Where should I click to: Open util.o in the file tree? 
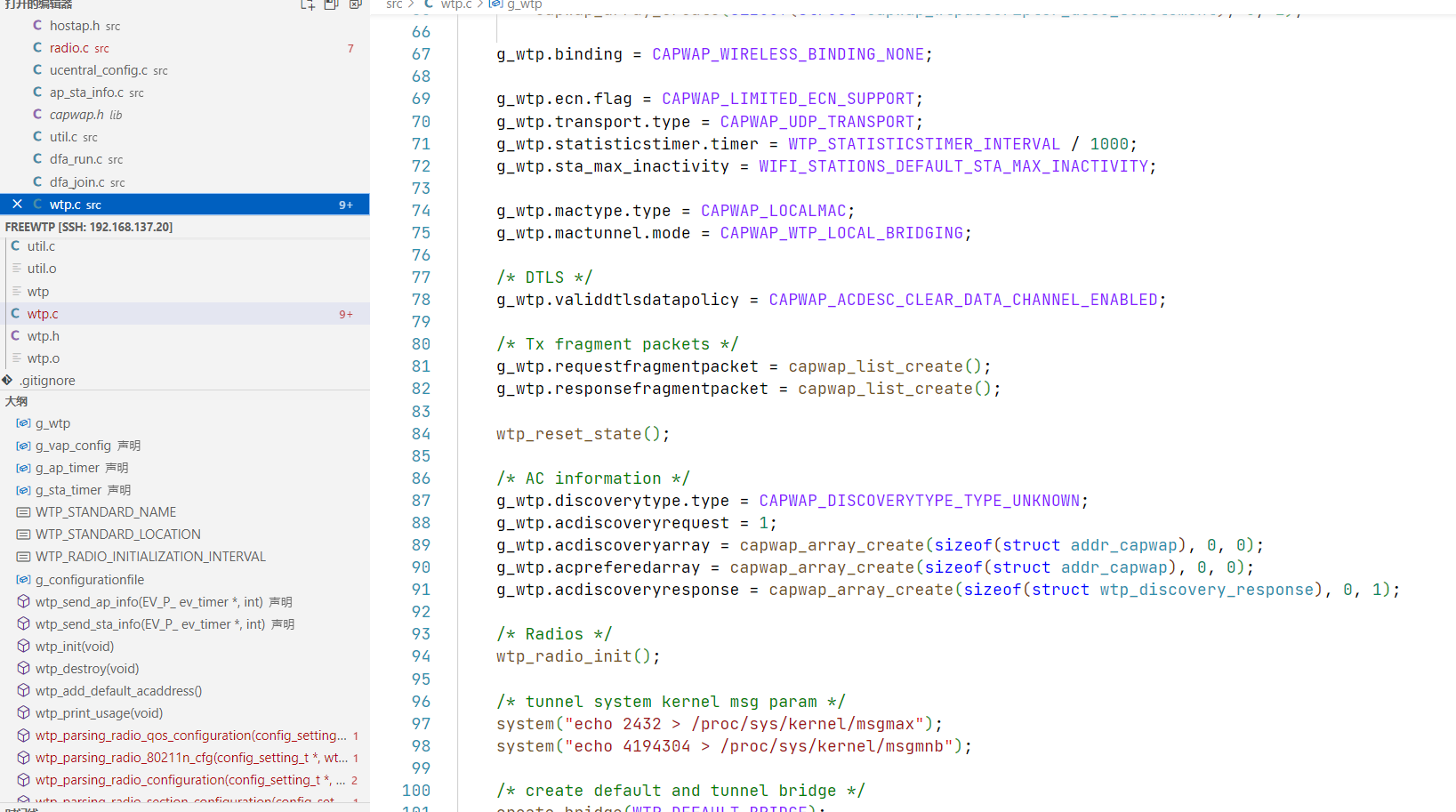185,269
